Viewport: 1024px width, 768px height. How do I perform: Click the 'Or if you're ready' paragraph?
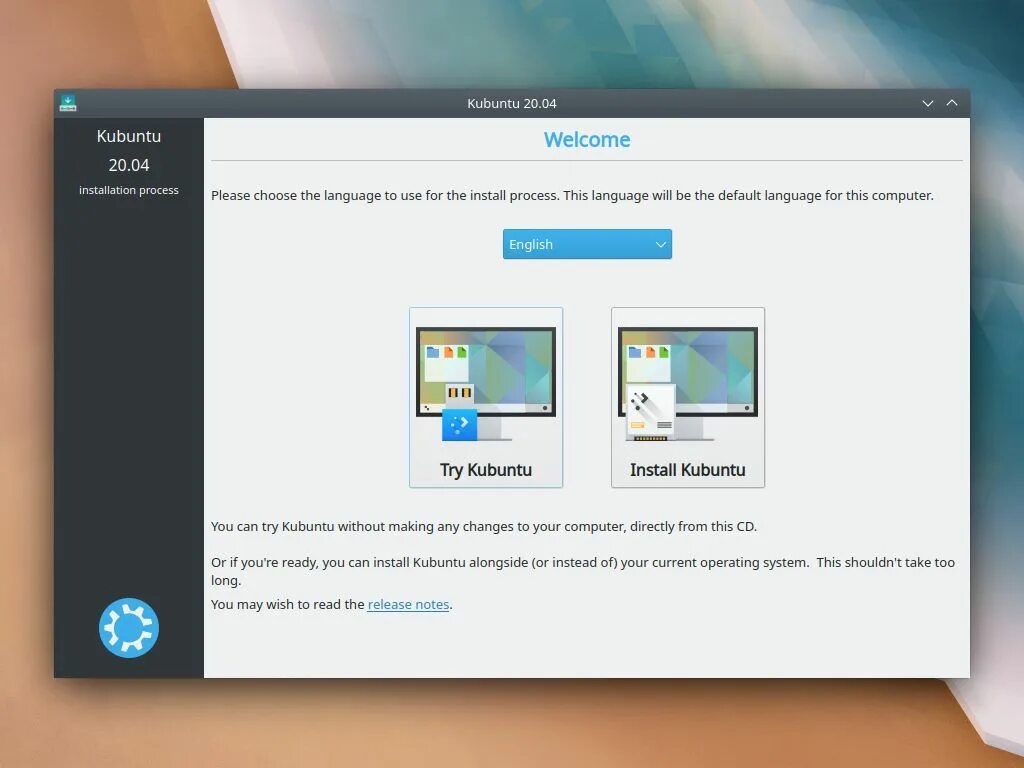click(x=583, y=571)
